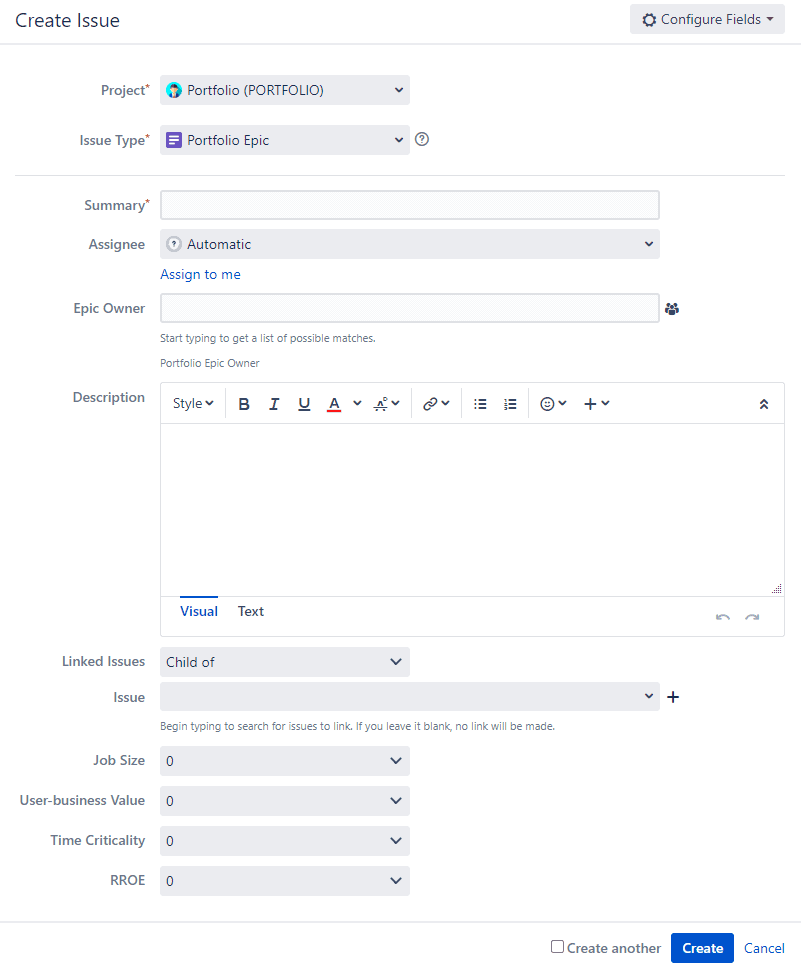Select the Visual editing tab
The height and width of the screenshot is (972, 801).
(x=198, y=611)
